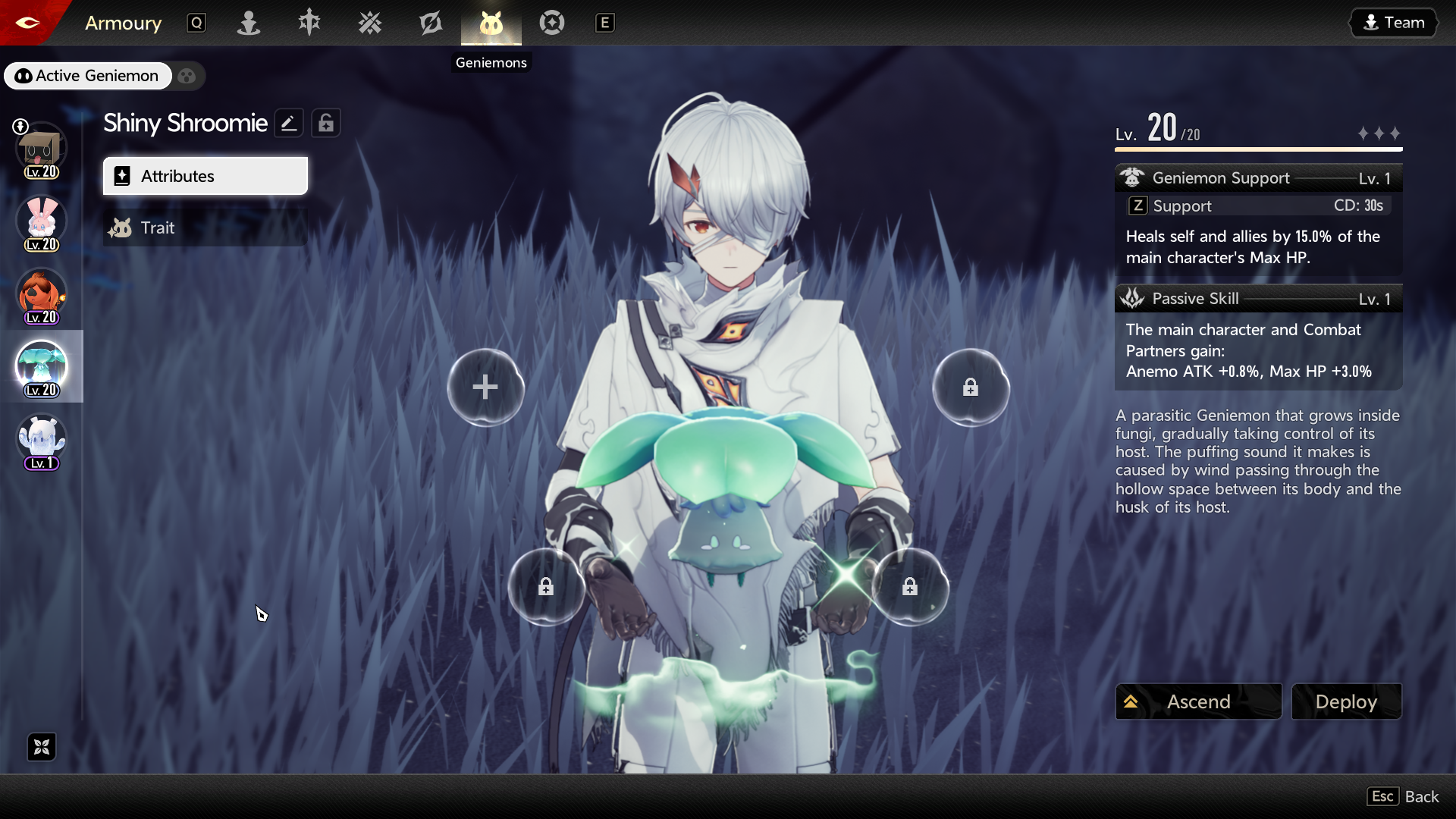Expand the Geniemon Support skill panel
This screenshot has height=819, width=1456.
[x=1258, y=178]
